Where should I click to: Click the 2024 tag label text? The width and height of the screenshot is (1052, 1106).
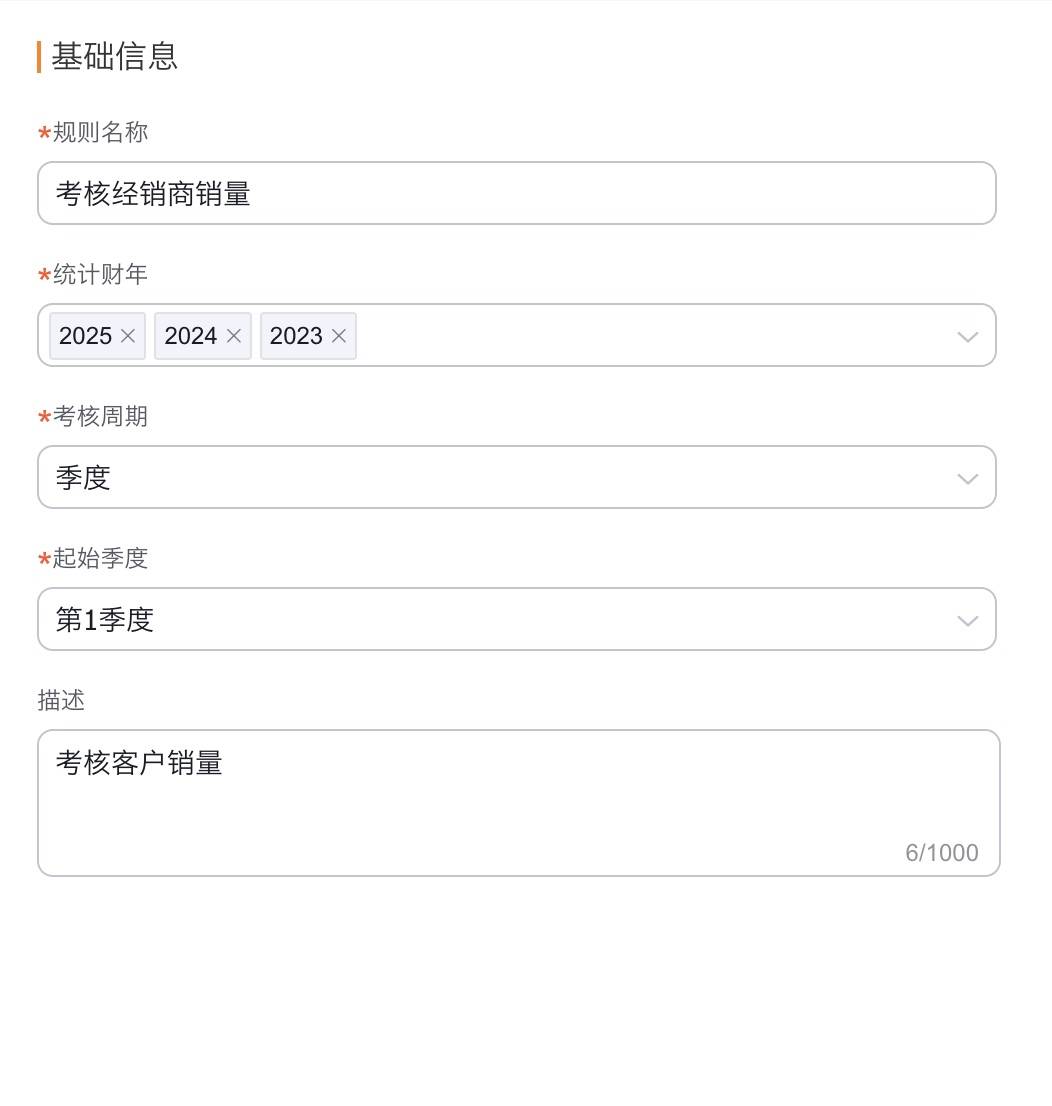(191, 336)
